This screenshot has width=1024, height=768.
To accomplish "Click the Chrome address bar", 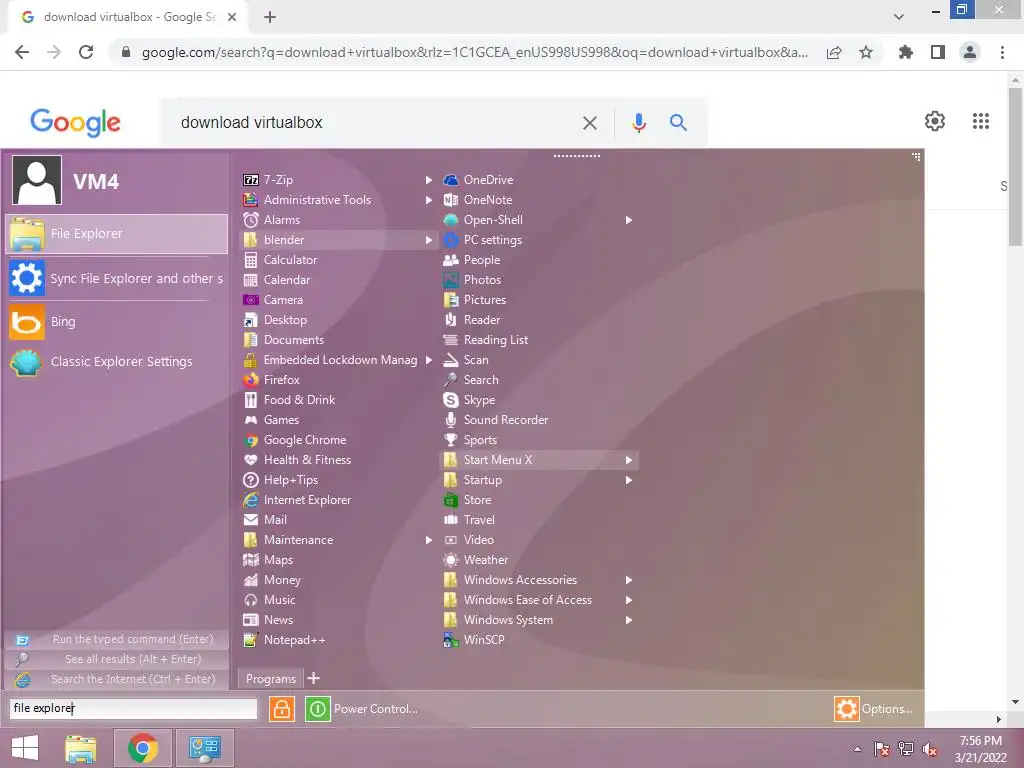I will [473, 52].
